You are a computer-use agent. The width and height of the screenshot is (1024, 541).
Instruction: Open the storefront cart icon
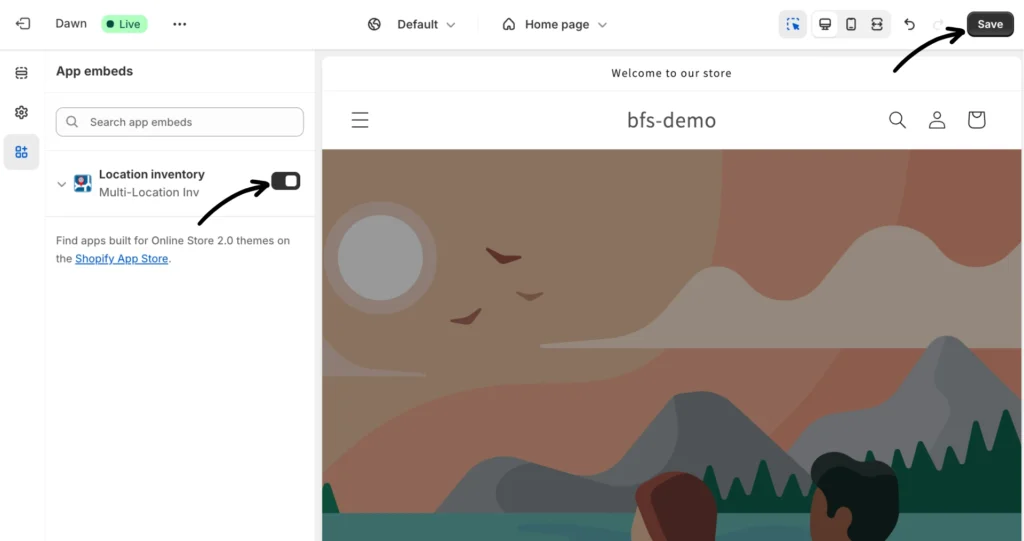(976, 120)
